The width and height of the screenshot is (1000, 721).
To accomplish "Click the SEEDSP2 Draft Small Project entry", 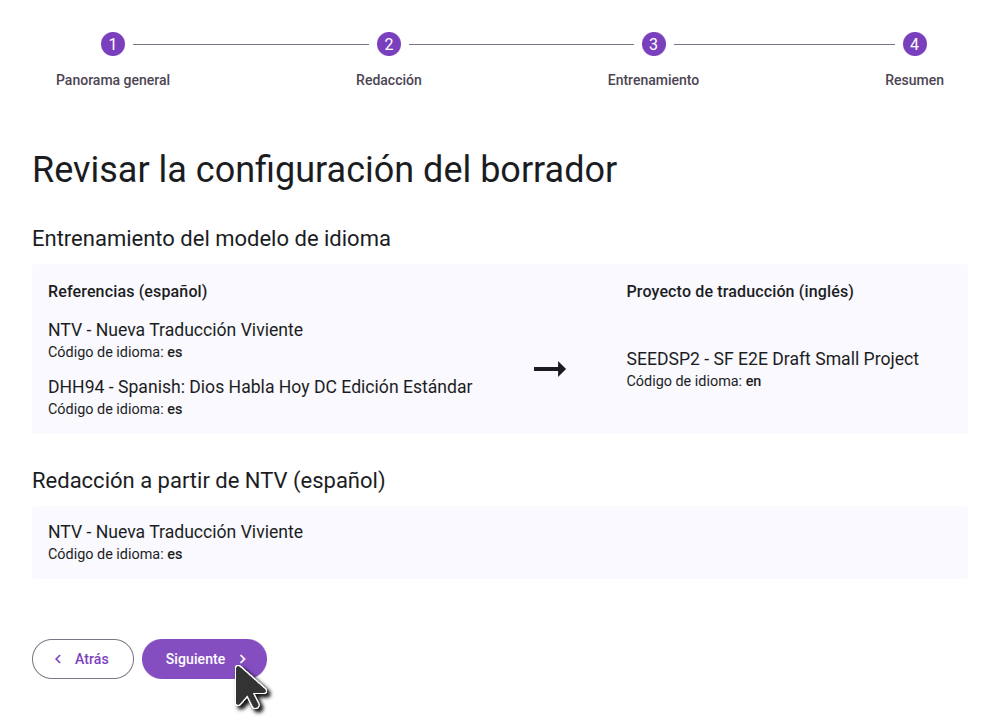I will tap(772, 359).
